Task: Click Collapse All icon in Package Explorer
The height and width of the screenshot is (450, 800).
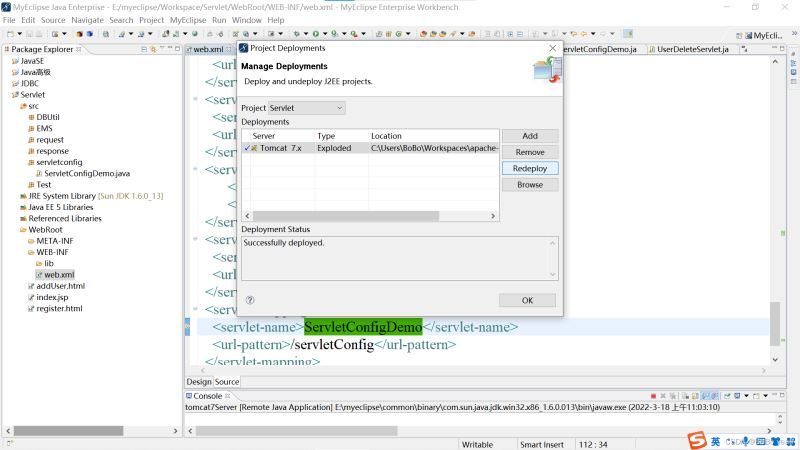Action: pos(144,49)
